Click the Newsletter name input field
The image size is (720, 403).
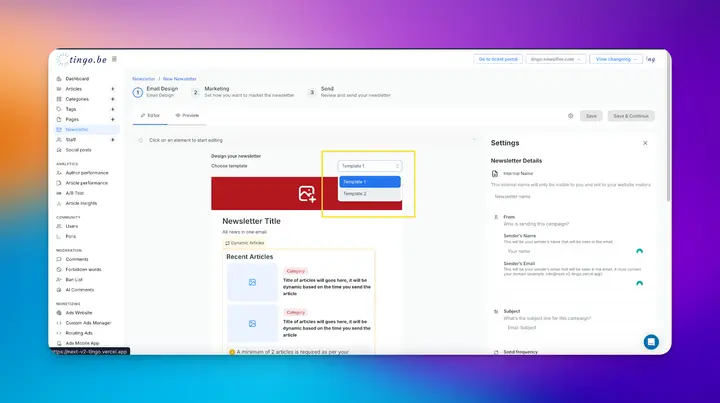tap(571, 196)
